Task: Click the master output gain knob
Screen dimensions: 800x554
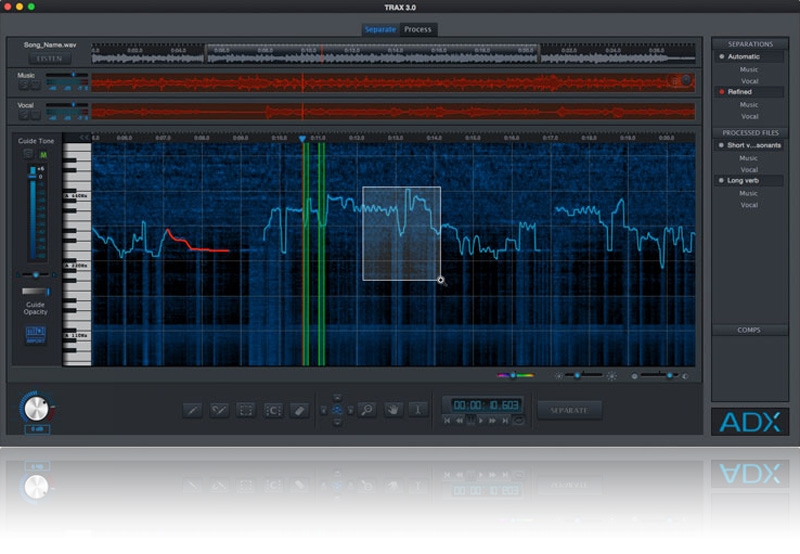Action: (x=36, y=408)
